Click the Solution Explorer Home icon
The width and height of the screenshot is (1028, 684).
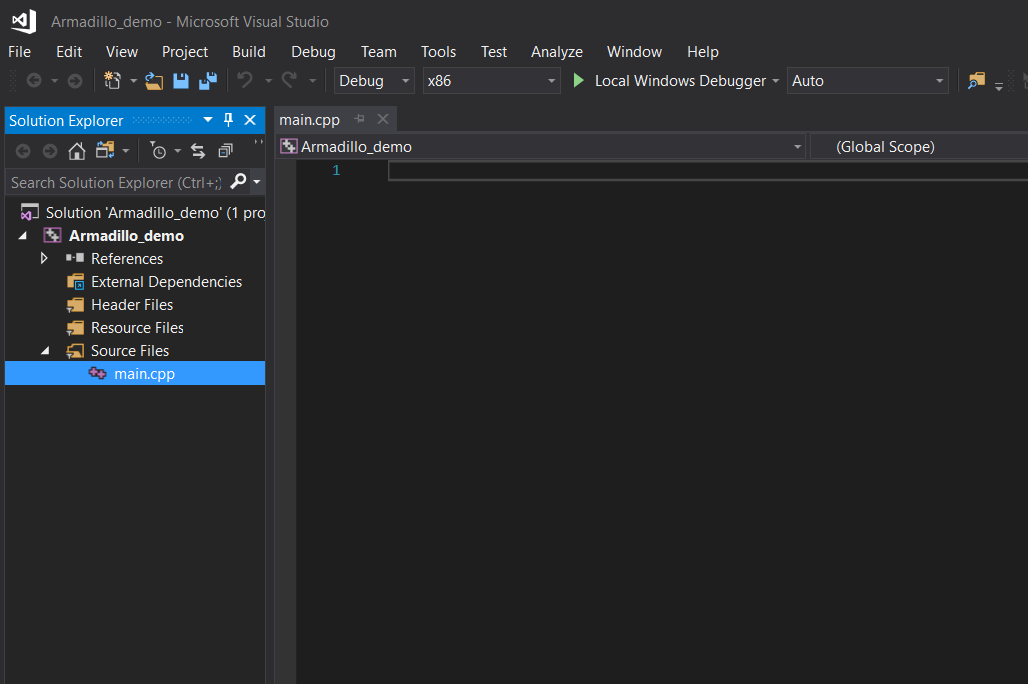coord(77,151)
